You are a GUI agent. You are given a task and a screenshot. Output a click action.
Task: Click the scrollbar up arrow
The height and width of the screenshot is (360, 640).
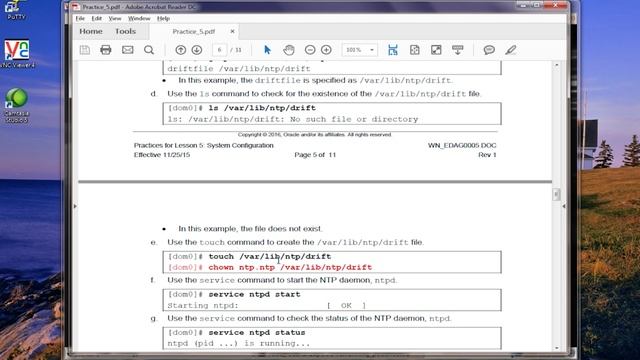click(x=556, y=64)
